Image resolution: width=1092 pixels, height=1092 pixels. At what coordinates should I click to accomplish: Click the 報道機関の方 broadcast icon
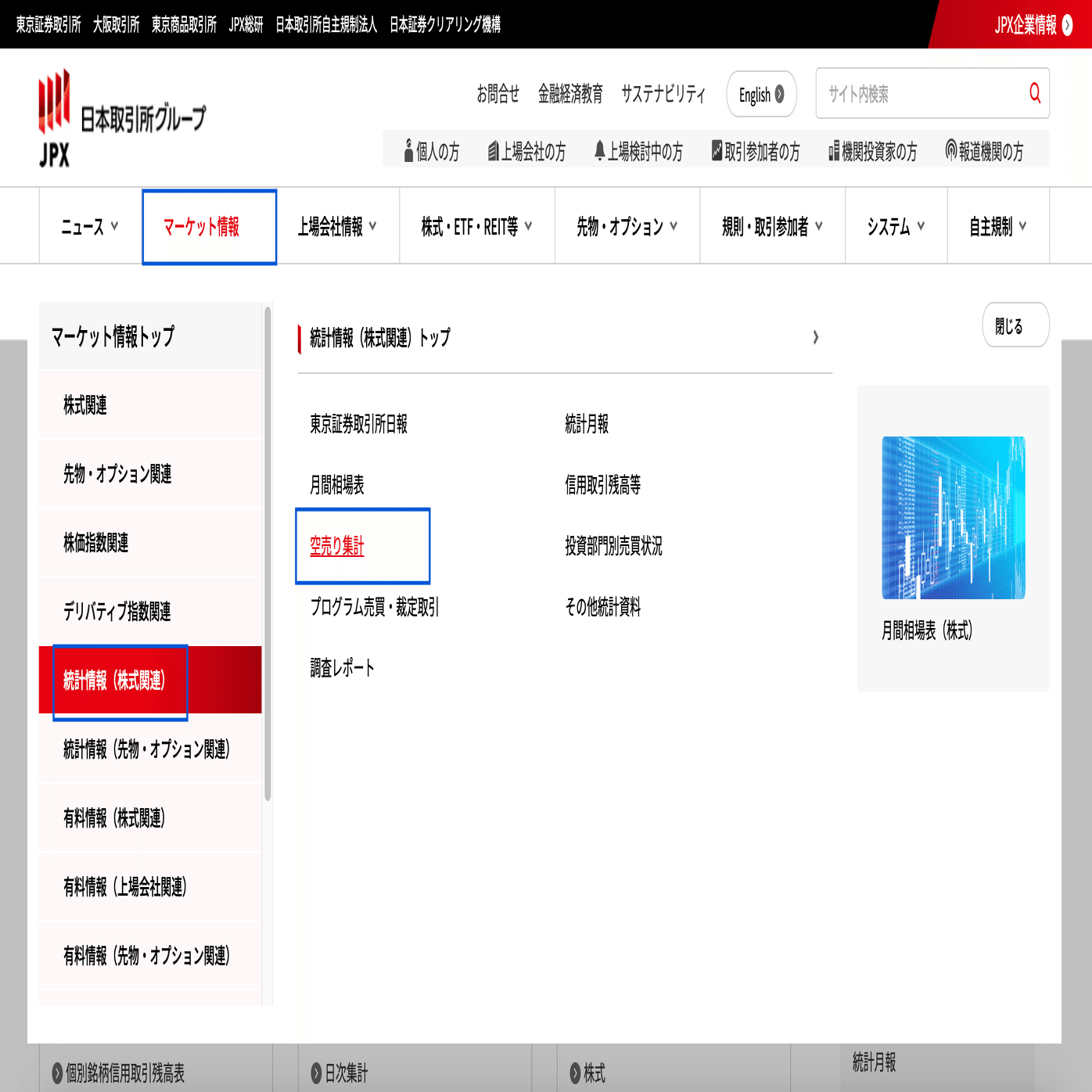[x=950, y=149]
